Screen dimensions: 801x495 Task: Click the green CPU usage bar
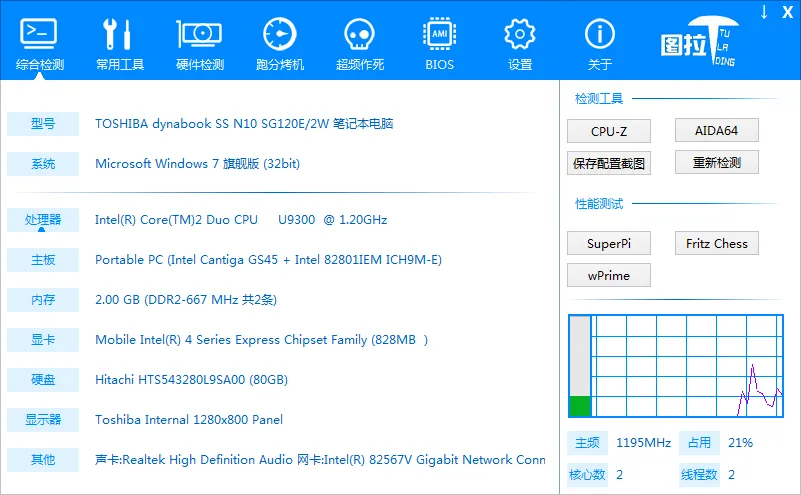[x=580, y=405]
